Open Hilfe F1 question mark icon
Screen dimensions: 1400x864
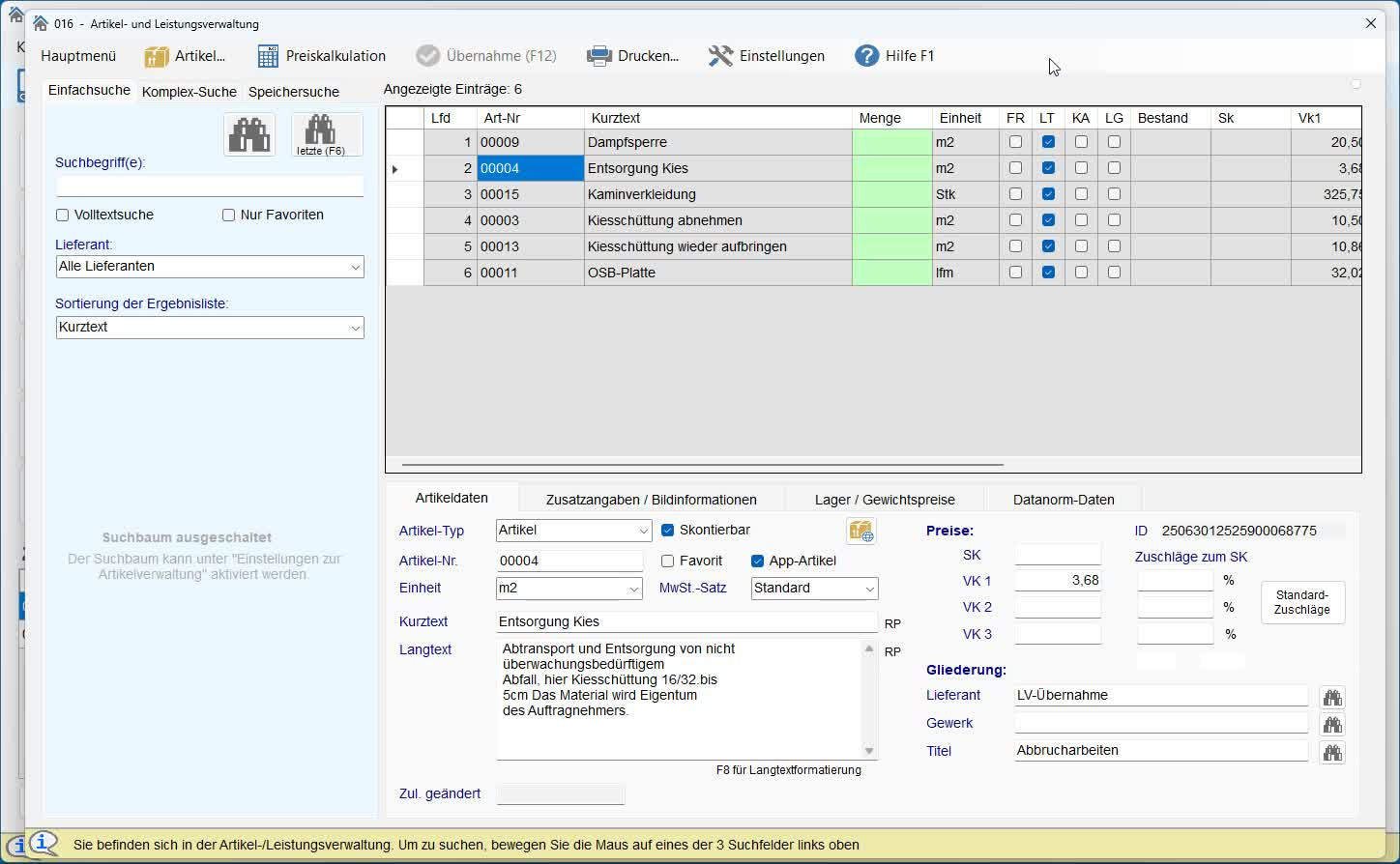click(866, 56)
